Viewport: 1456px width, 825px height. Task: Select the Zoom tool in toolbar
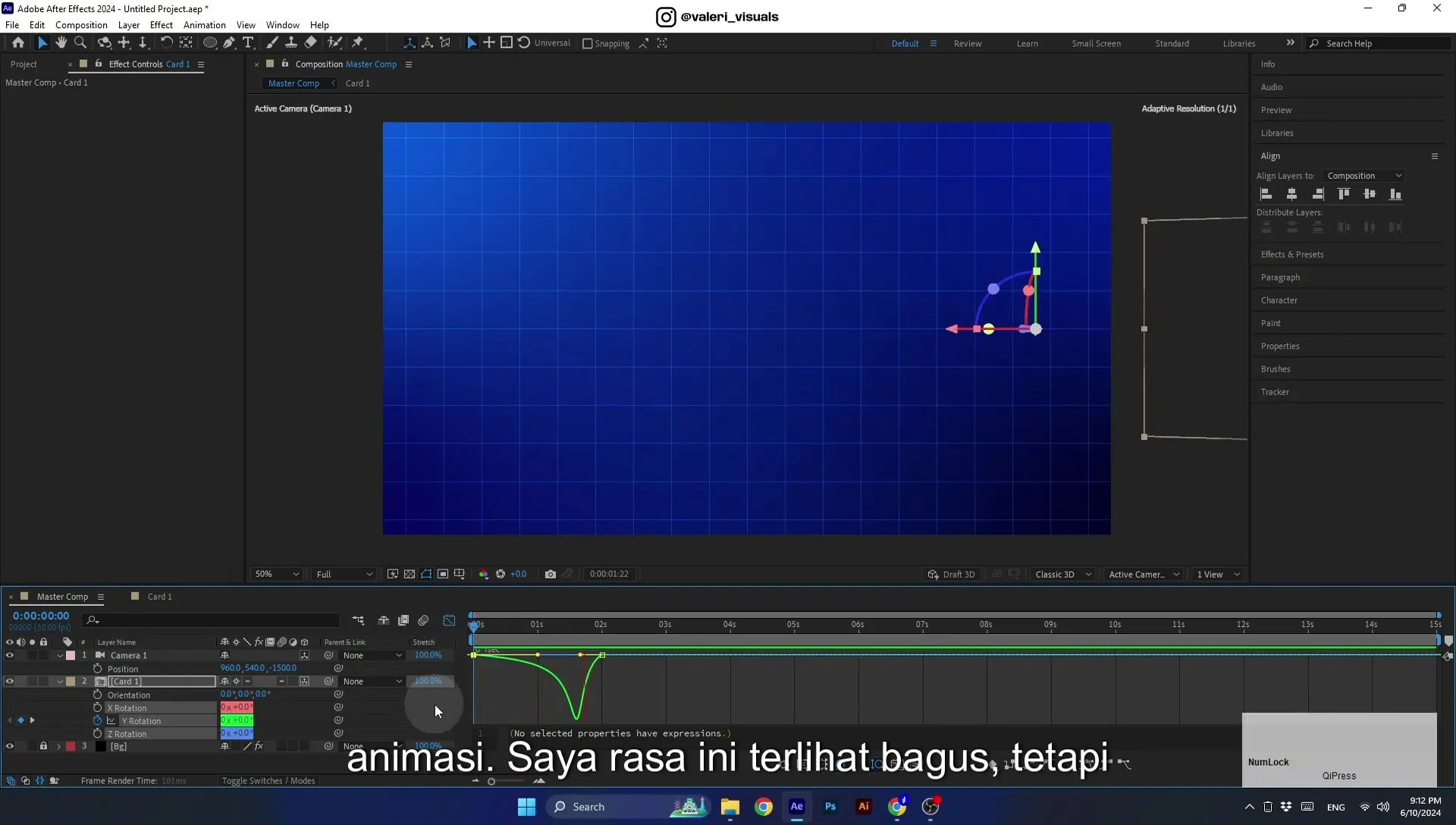coord(80,43)
